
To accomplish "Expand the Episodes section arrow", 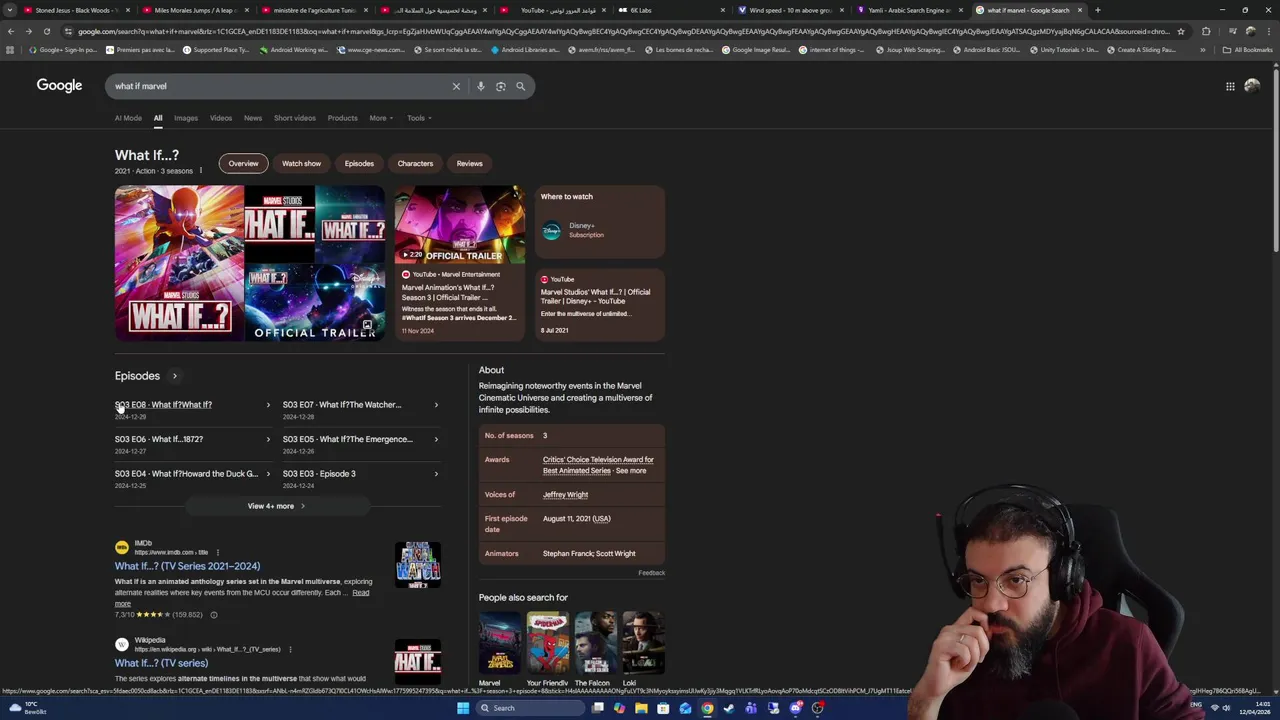I will click(x=174, y=376).
